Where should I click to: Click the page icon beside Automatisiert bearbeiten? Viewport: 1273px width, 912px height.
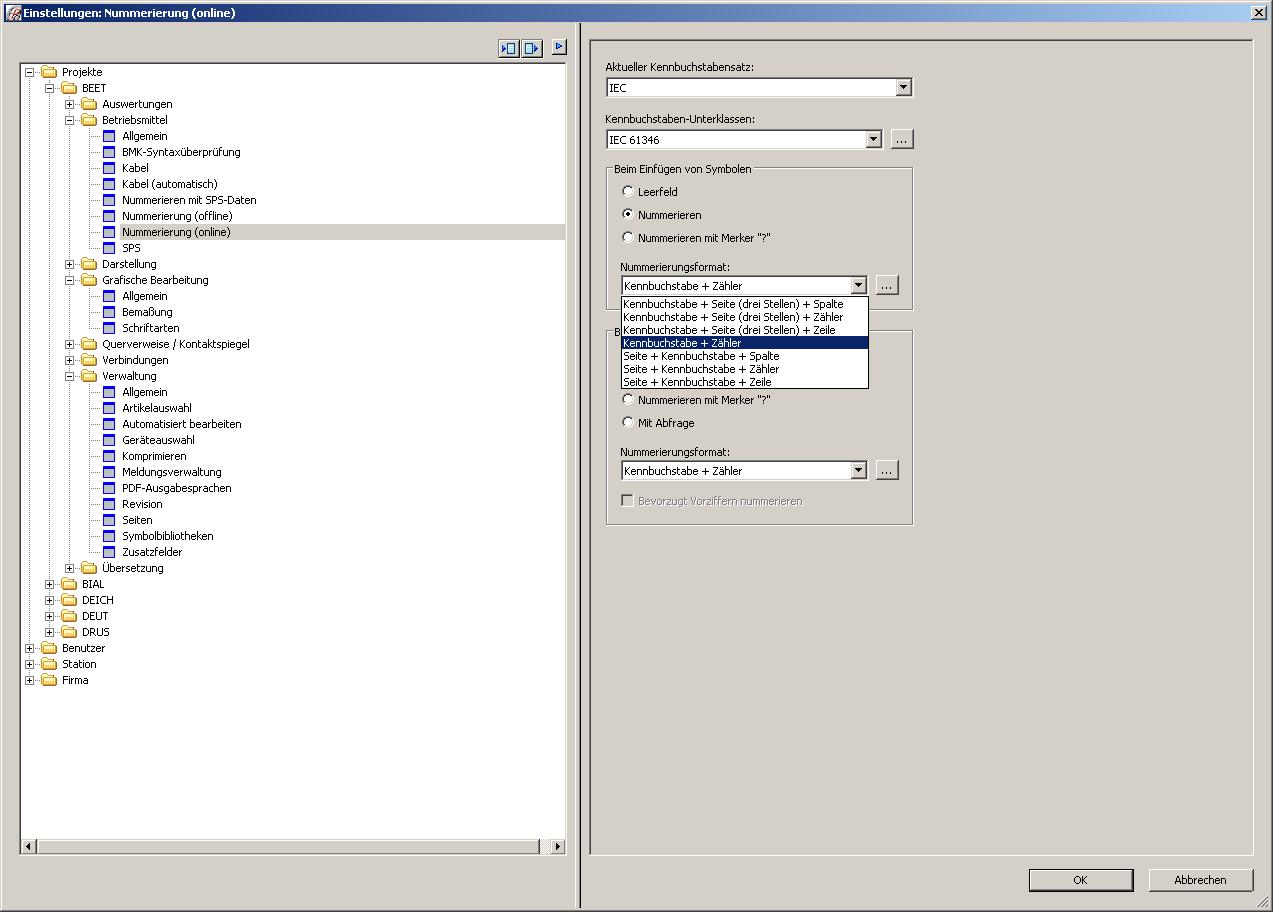tap(110, 424)
